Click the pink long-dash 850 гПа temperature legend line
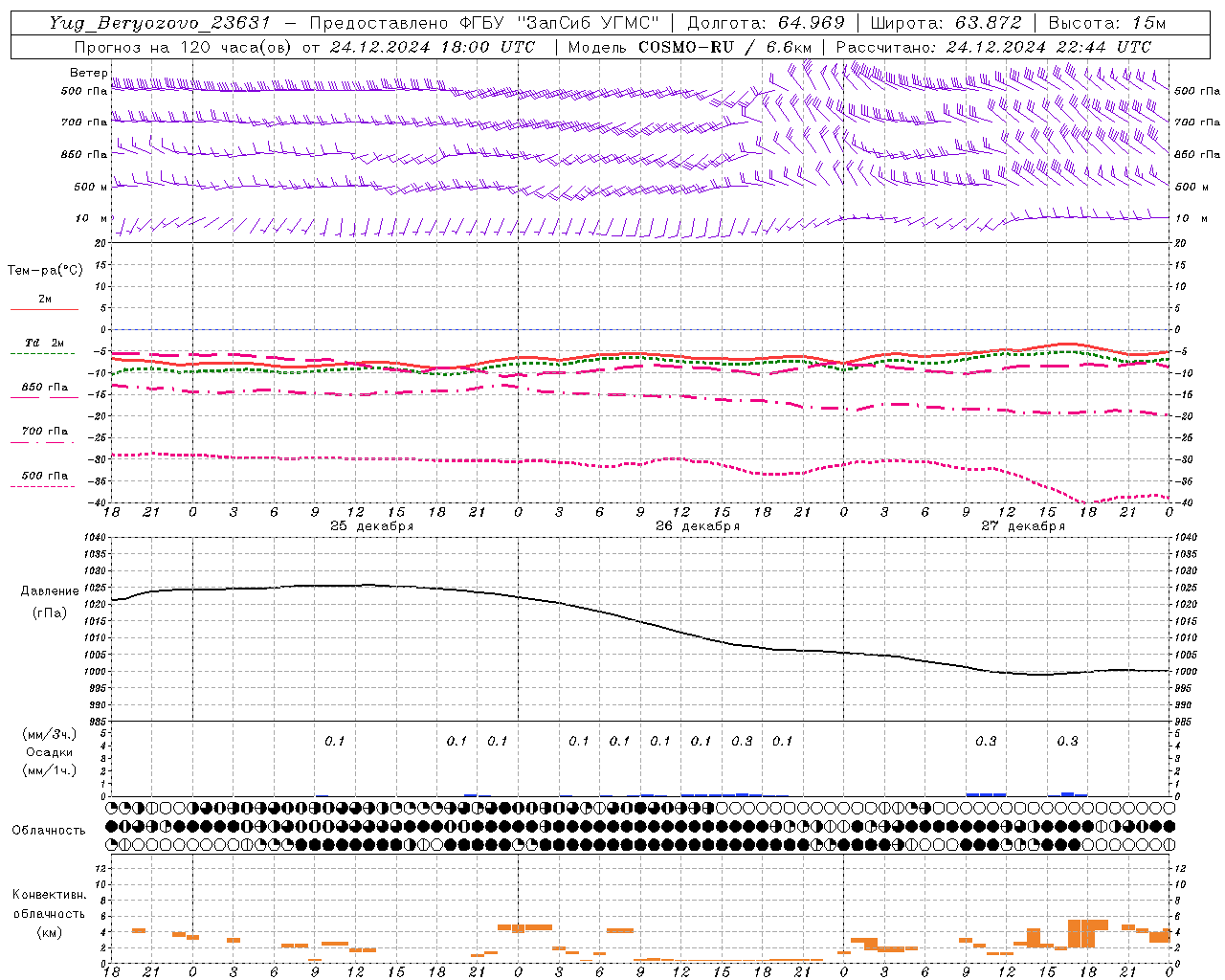 click(44, 397)
